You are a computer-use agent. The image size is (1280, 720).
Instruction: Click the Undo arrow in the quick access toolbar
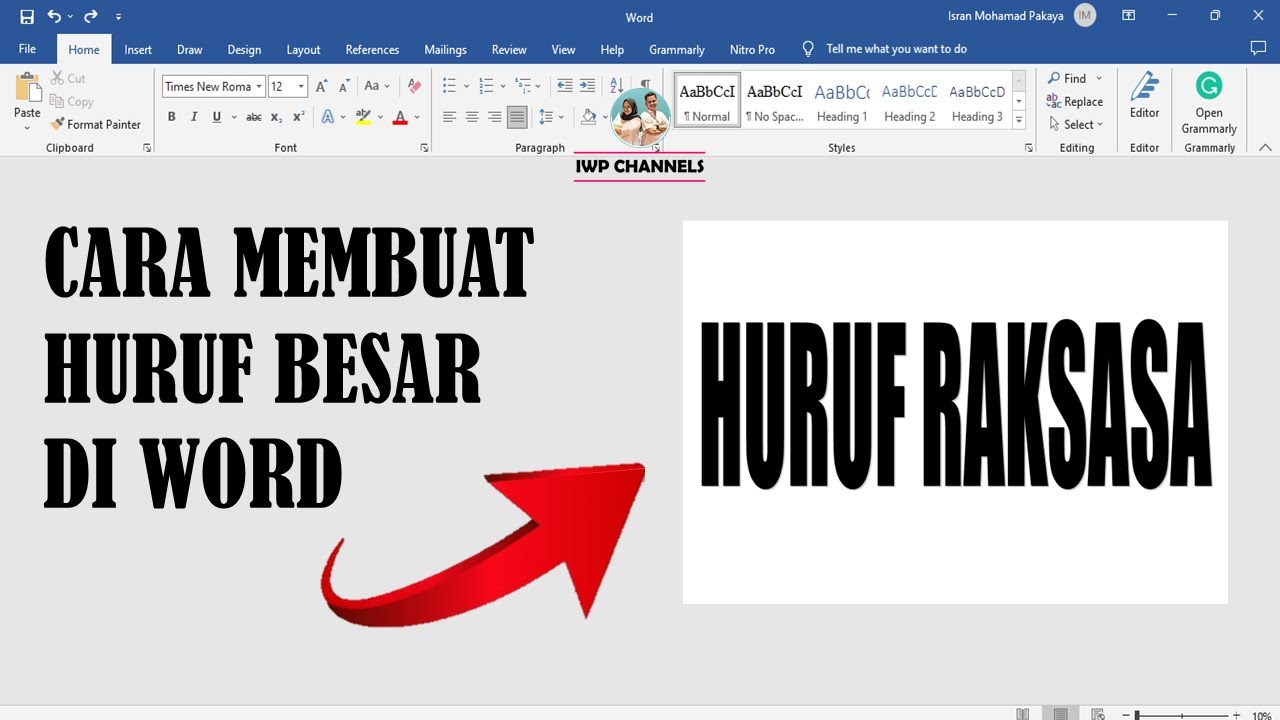[x=54, y=17]
